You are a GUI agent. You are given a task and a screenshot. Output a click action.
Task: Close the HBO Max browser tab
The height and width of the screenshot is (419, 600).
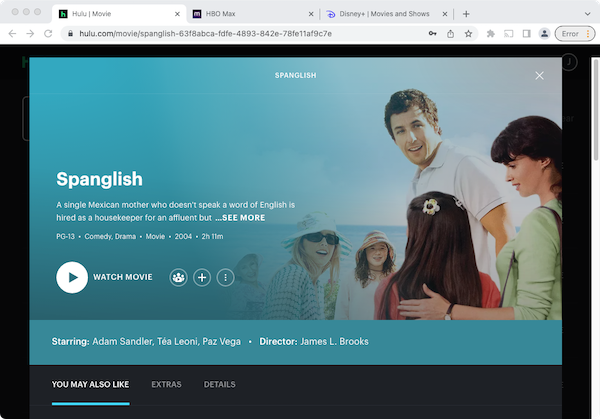pyautogui.click(x=311, y=14)
